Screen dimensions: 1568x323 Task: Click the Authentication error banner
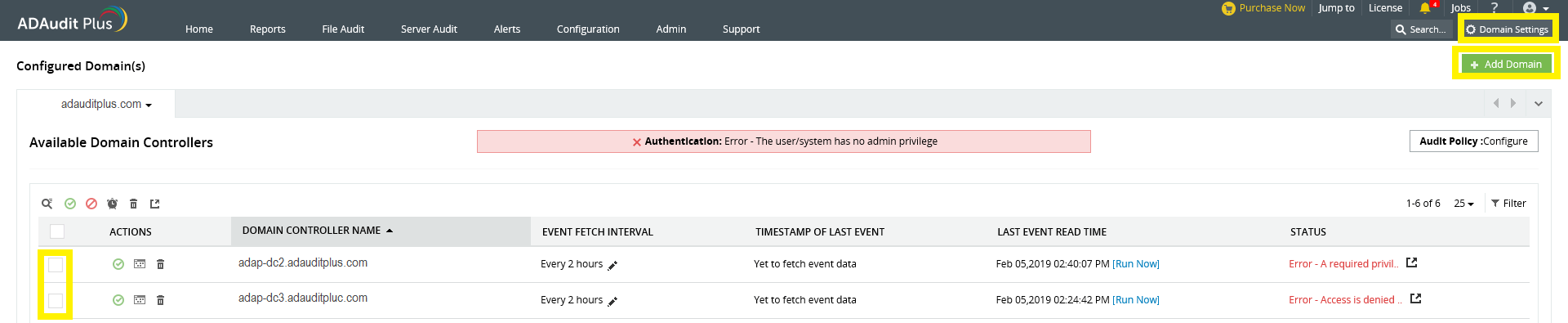784,141
